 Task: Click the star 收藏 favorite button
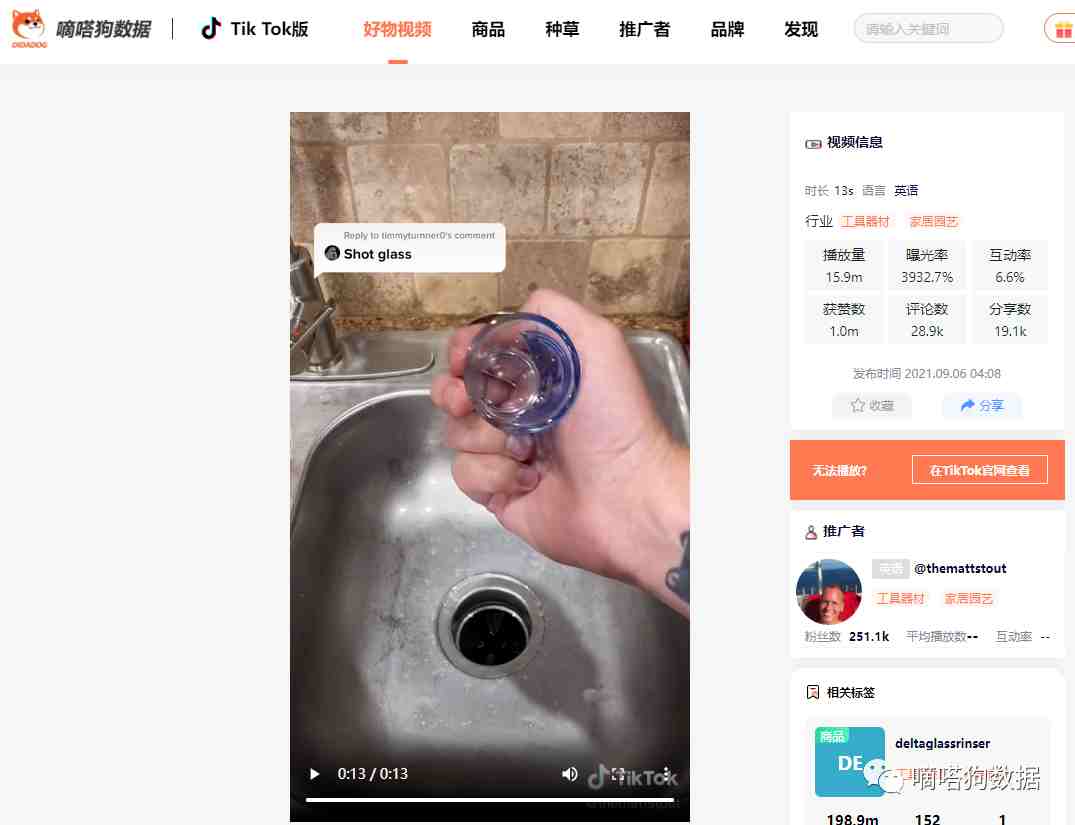click(871, 405)
